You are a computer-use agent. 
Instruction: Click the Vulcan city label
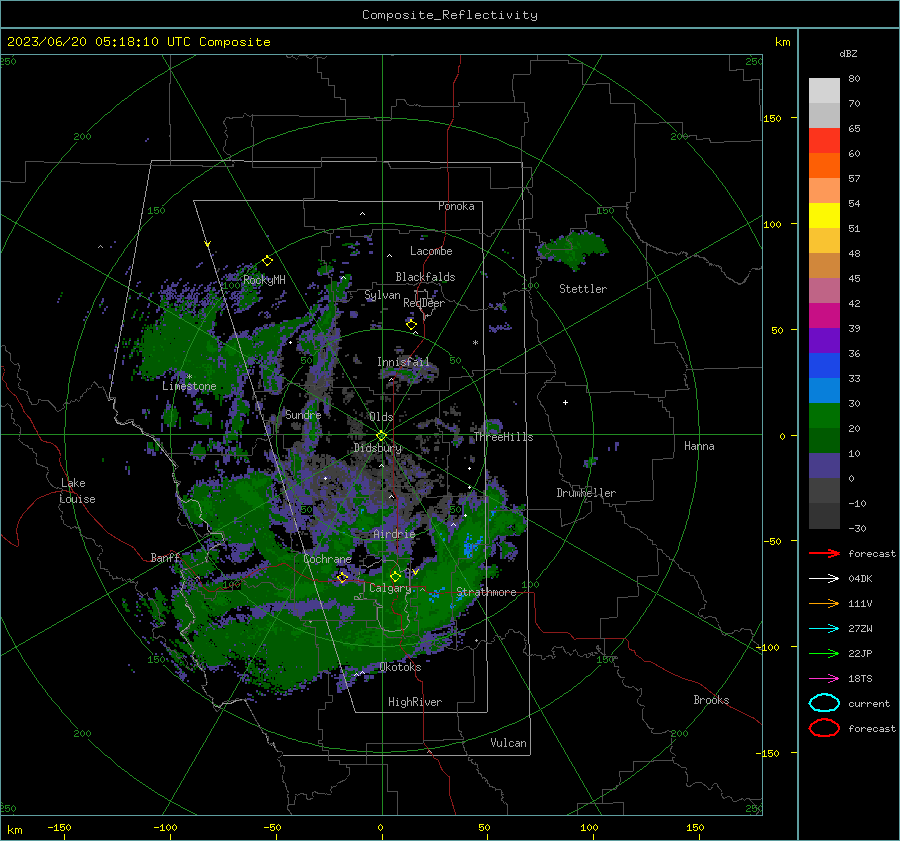tap(508, 743)
